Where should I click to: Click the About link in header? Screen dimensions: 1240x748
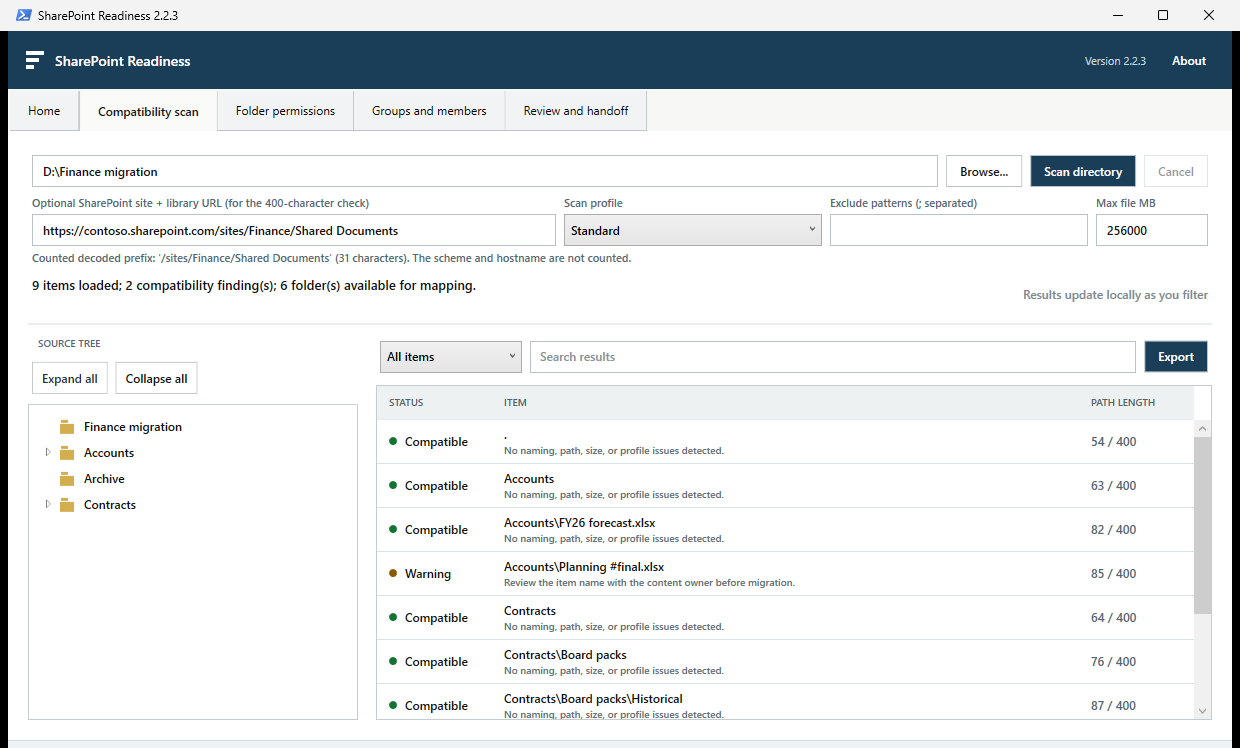click(x=1189, y=61)
